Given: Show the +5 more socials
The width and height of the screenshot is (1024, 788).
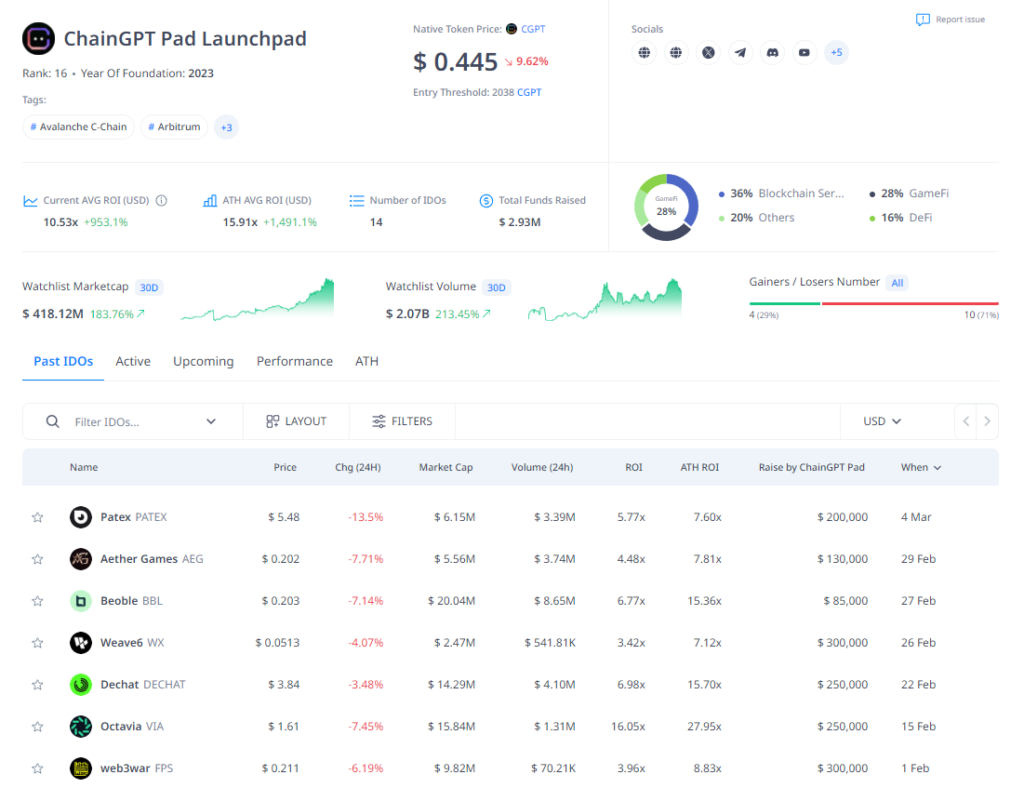Looking at the screenshot, I should [836, 52].
